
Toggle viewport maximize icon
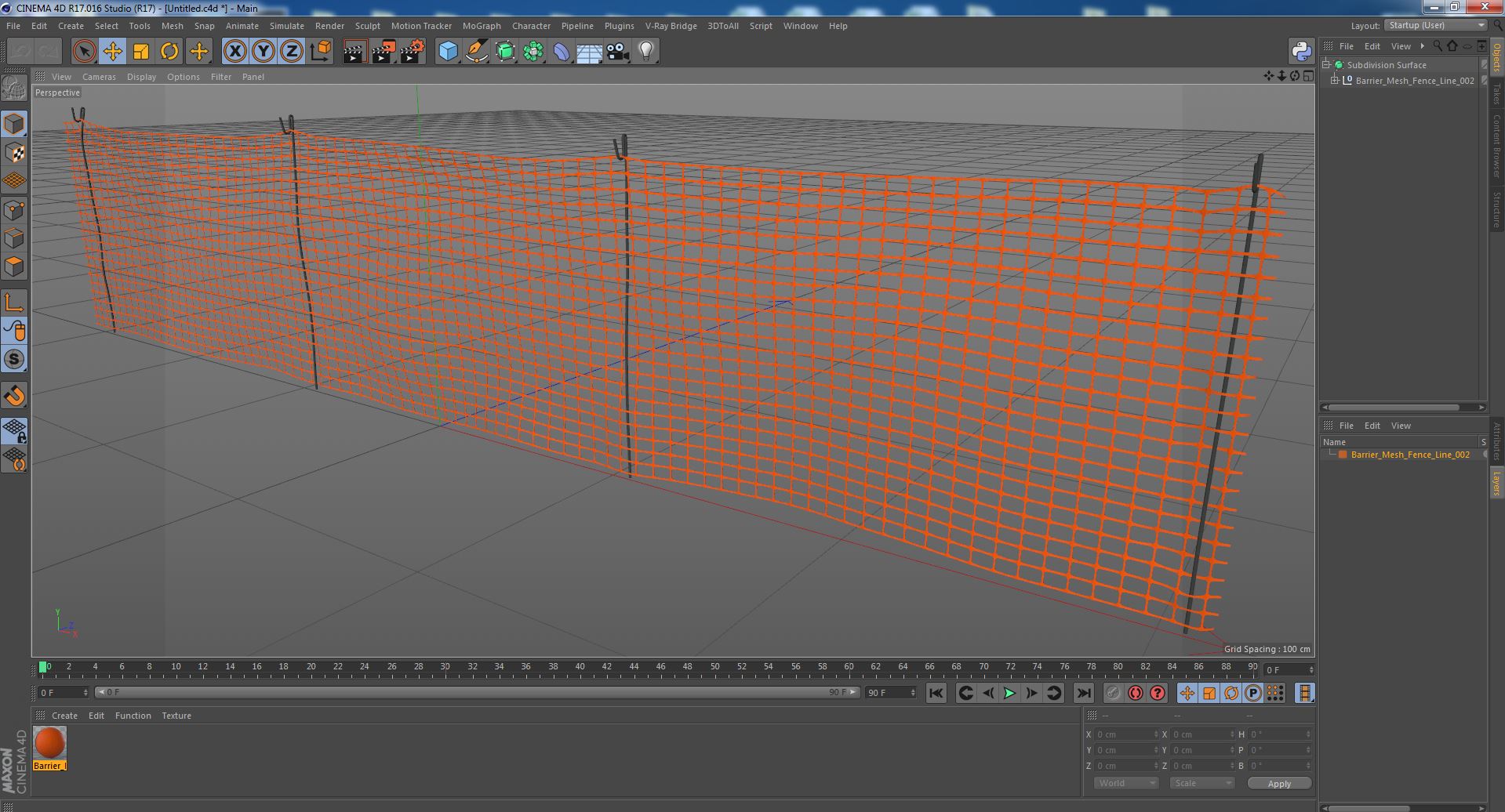(1307, 76)
